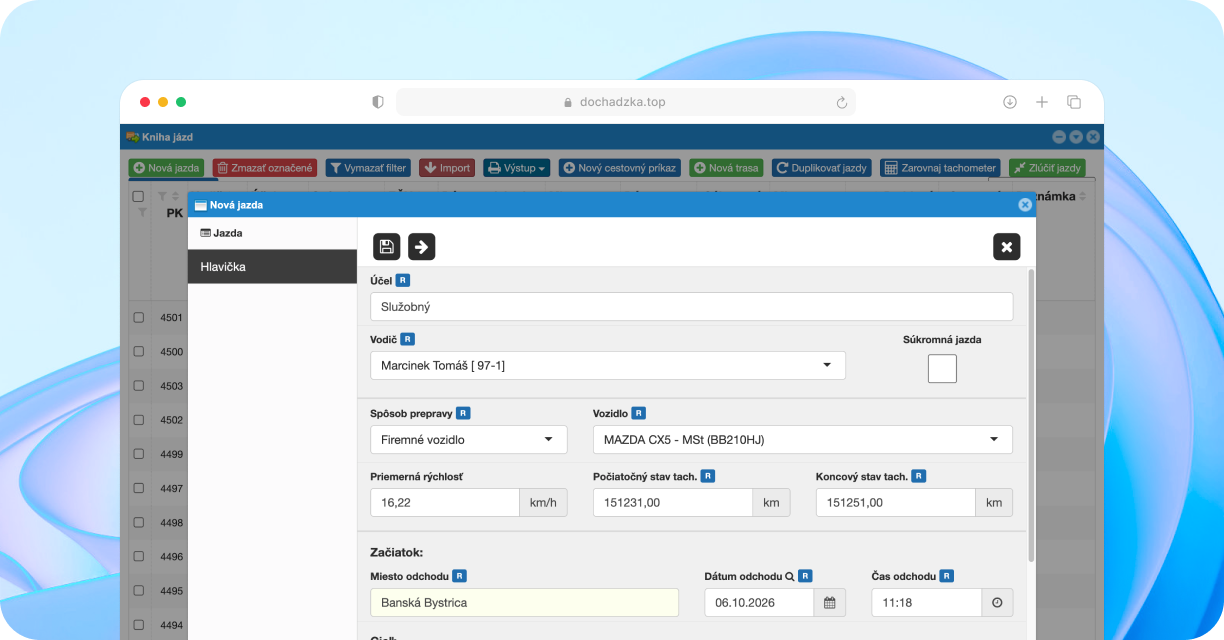Cancel the form with the black X icon
The height and width of the screenshot is (640, 1224).
pos(1007,246)
